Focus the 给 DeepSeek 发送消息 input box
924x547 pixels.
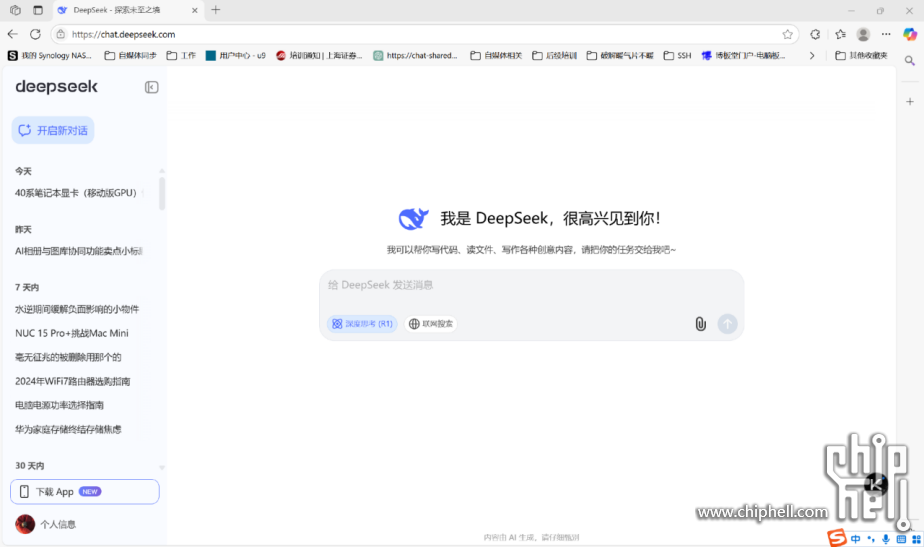point(530,285)
